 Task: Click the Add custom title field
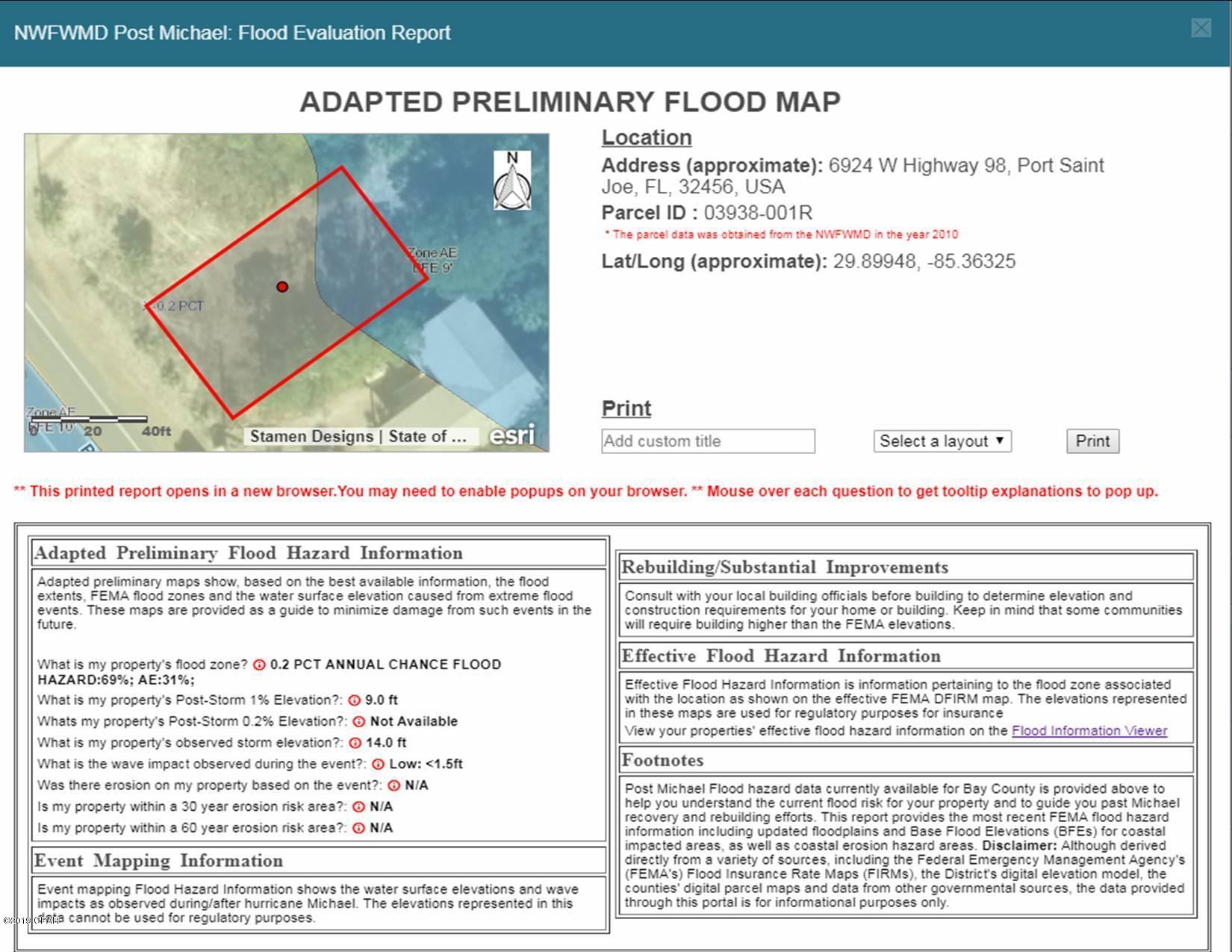tap(708, 441)
